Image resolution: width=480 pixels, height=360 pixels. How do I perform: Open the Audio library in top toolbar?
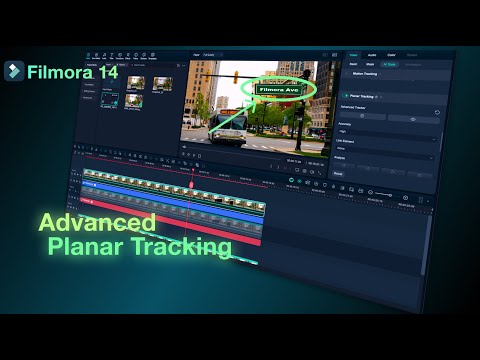(x=104, y=56)
